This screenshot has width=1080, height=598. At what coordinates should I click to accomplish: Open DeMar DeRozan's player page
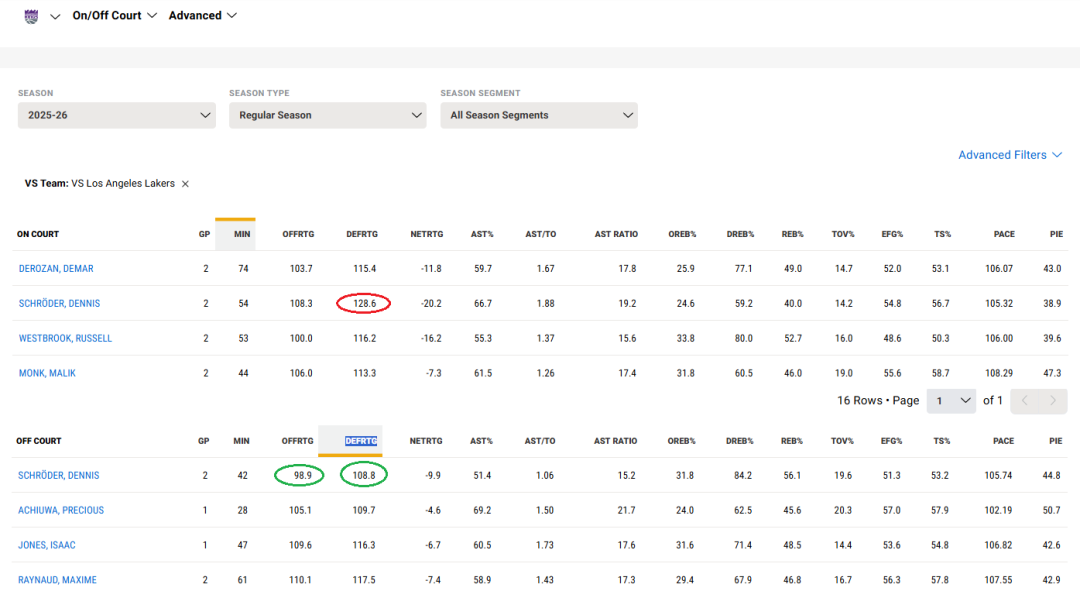(56, 269)
